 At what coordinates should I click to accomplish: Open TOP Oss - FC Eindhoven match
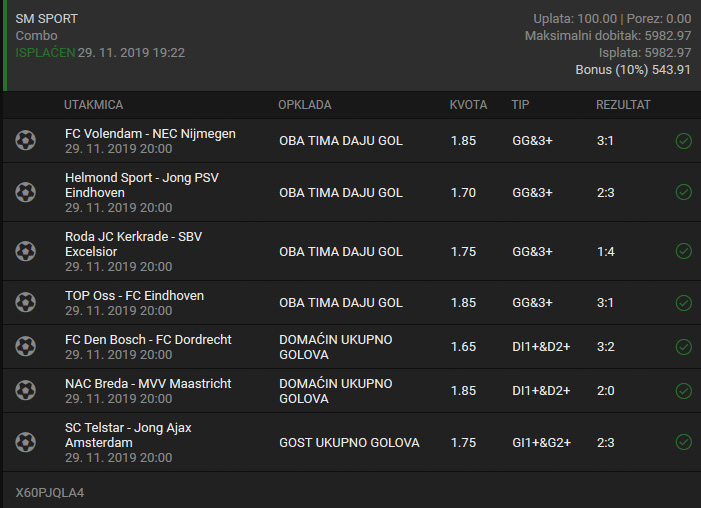click(134, 296)
